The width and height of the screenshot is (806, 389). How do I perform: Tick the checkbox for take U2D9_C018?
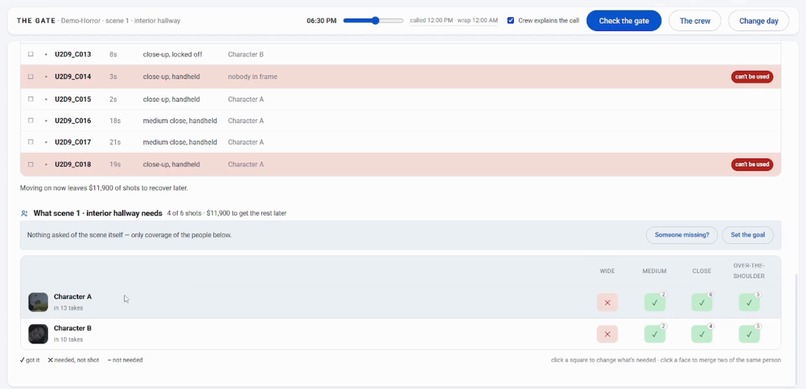click(x=30, y=164)
